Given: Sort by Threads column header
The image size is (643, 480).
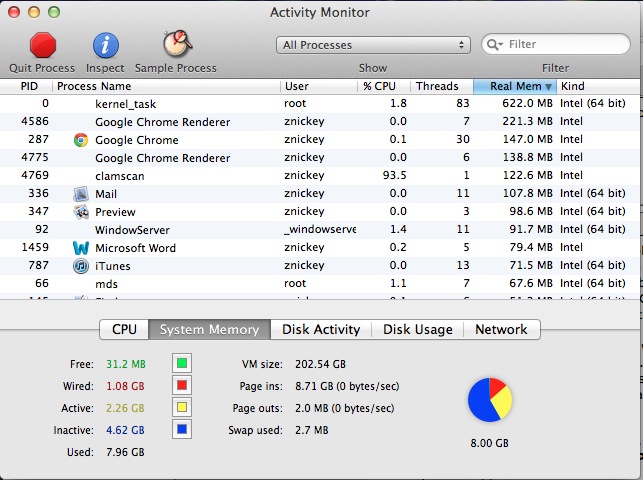Looking at the screenshot, I should (442, 86).
